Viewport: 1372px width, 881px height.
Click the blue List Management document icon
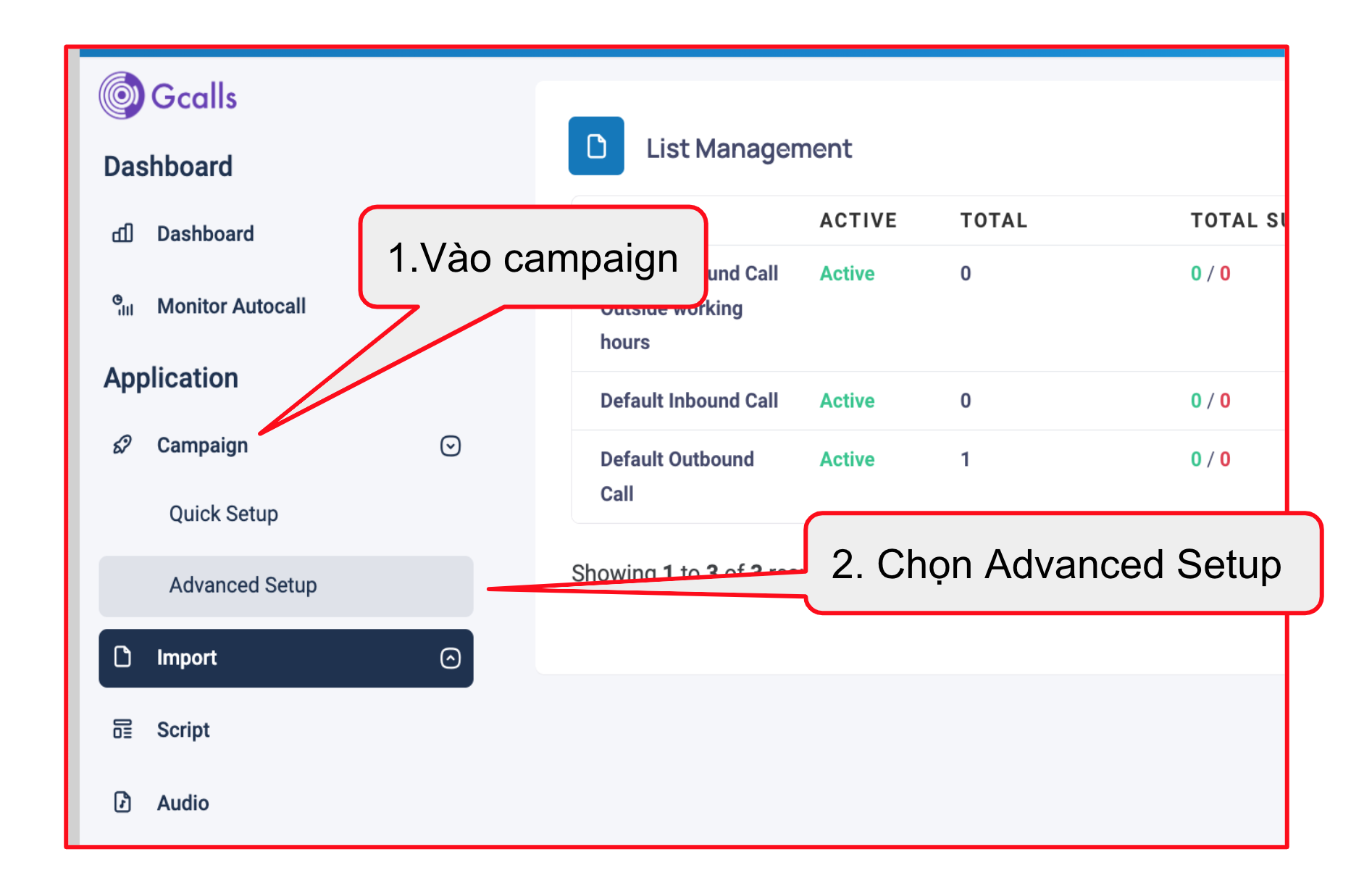coord(595,146)
